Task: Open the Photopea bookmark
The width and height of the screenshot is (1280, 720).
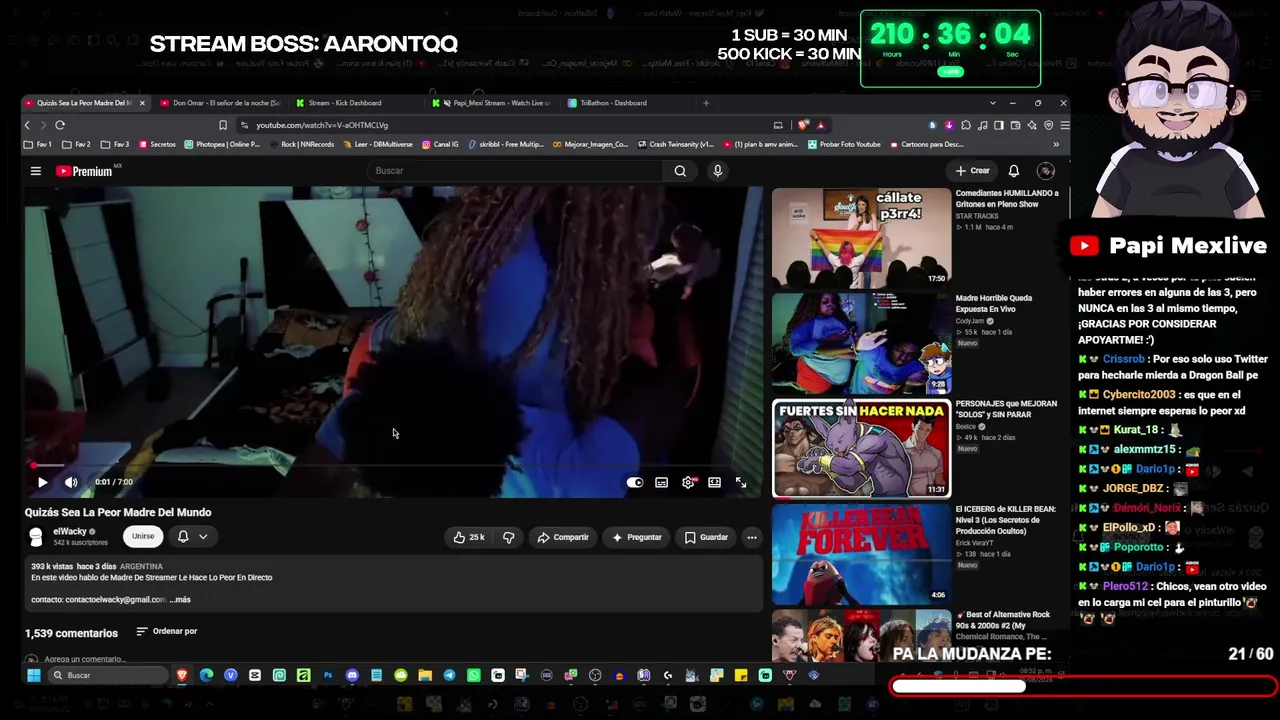Action: click(x=221, y=144)
